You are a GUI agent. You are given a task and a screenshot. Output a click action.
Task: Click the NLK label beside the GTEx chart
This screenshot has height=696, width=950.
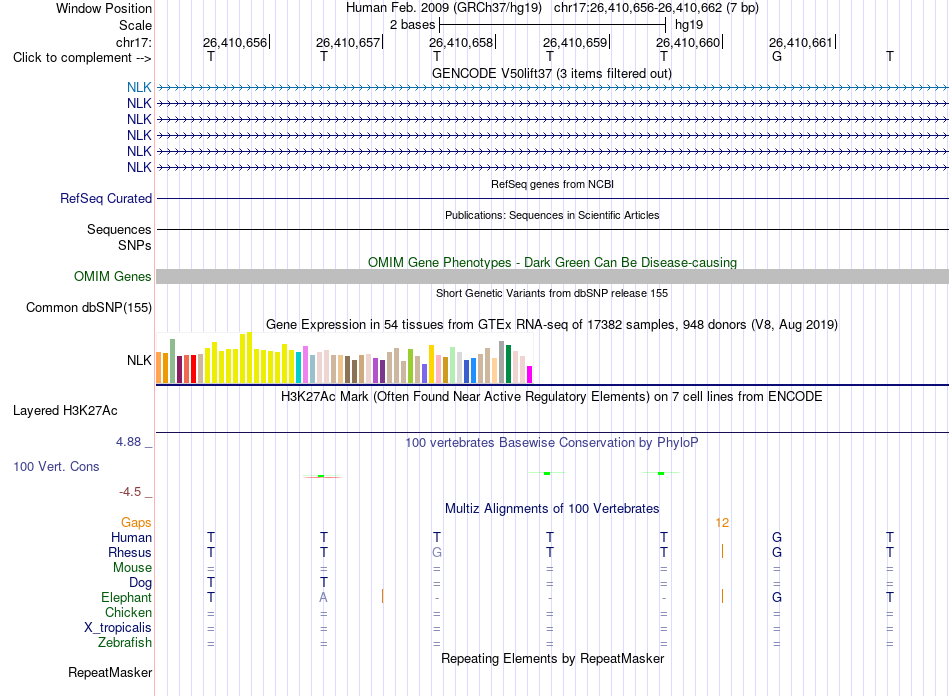click(x=139, y=360)
